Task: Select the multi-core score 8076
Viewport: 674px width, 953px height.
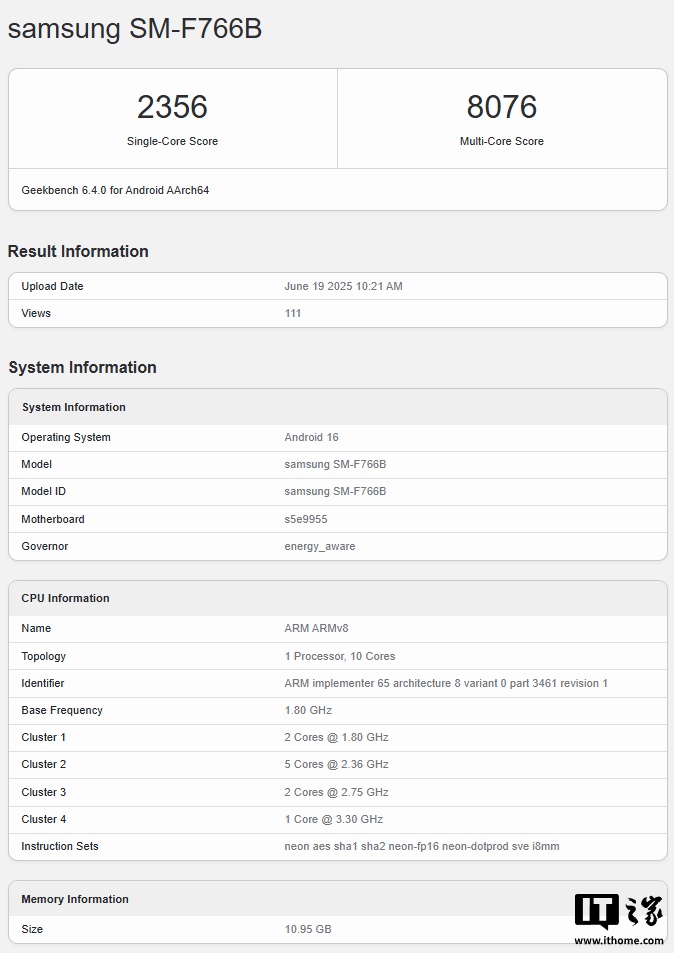Action: tap(501, 107)
